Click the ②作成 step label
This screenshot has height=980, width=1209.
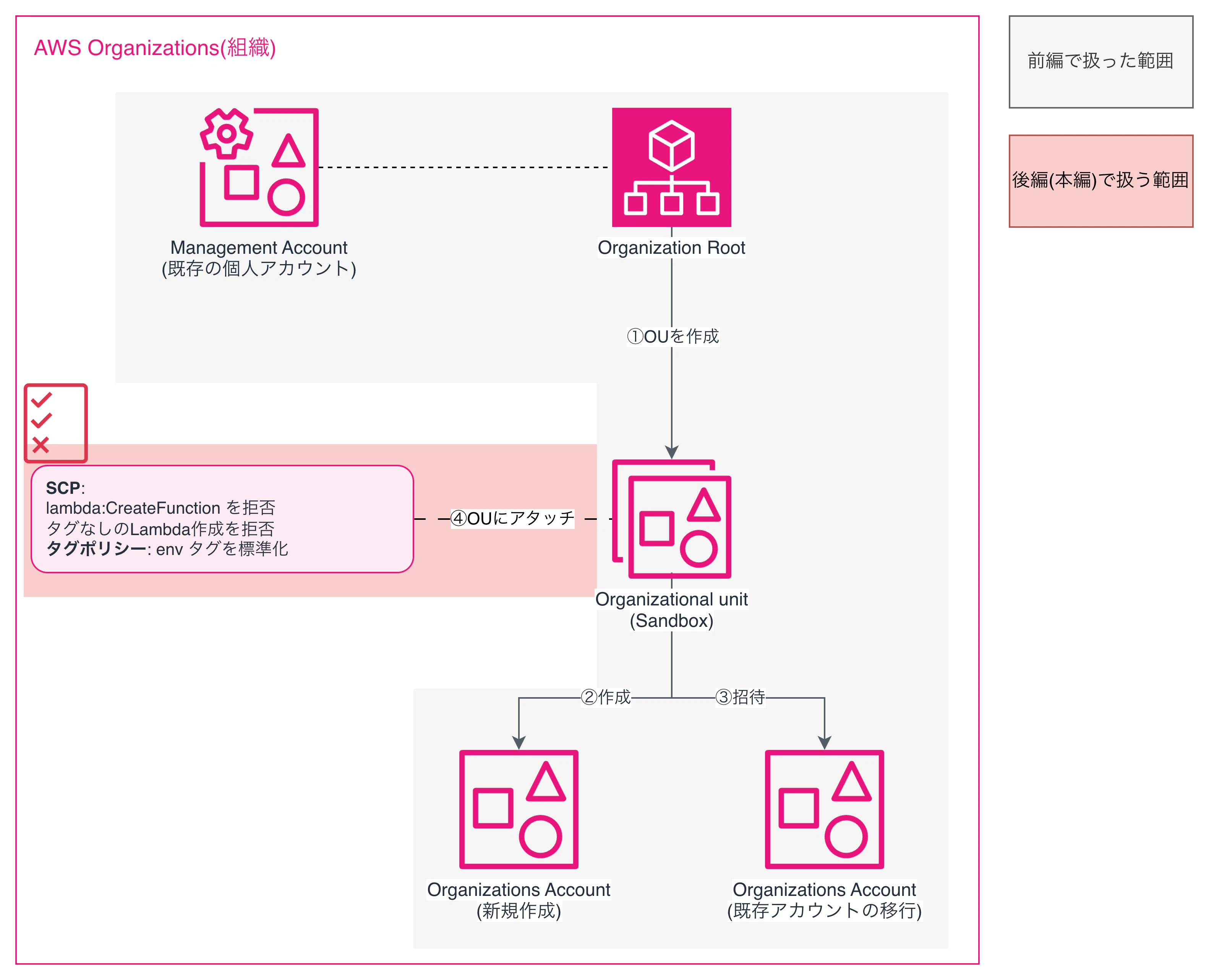coord(606,697)
